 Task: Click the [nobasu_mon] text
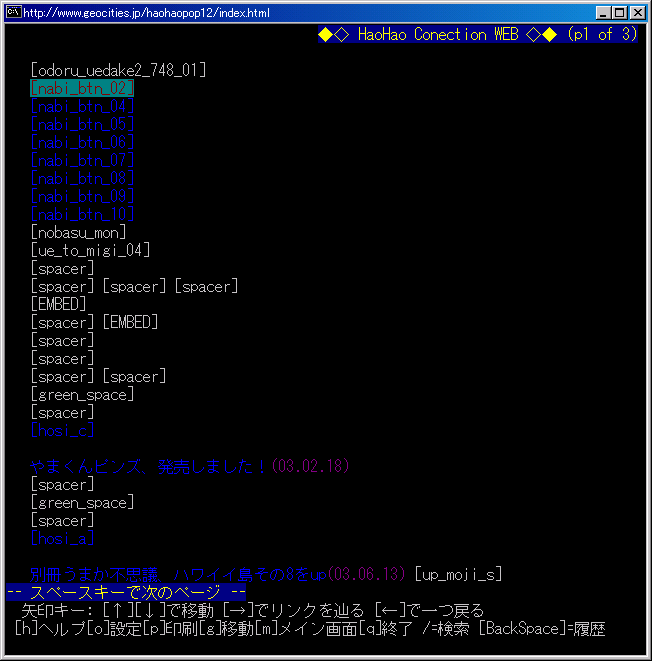click(78, 232)
